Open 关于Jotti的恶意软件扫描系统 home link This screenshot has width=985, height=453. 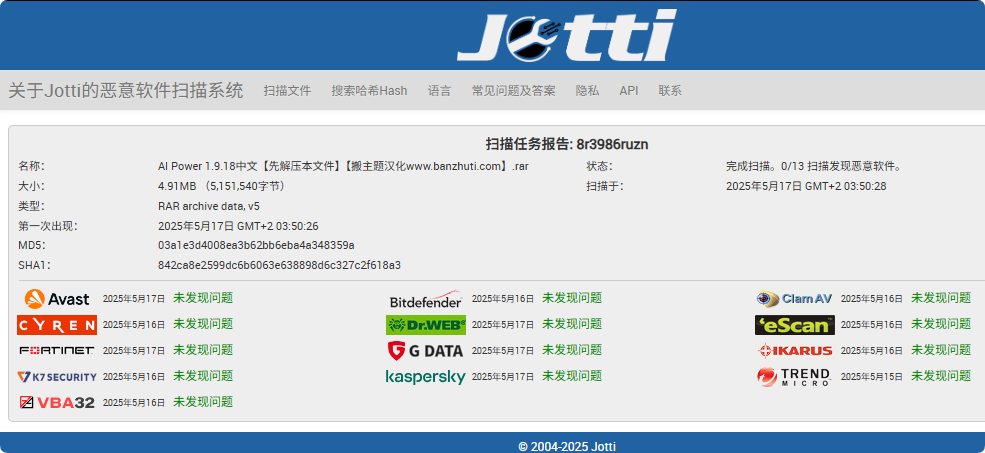126,90
